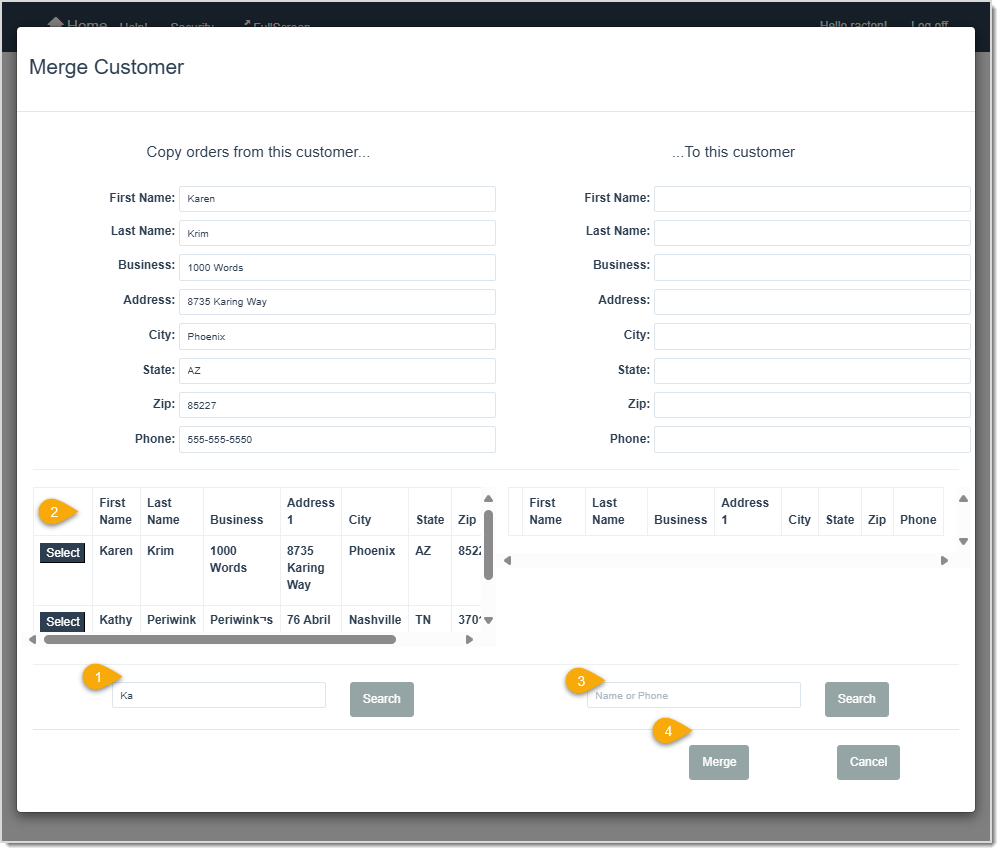Click the up arrow on right grid's scrollbar

[x=963, y=498]
